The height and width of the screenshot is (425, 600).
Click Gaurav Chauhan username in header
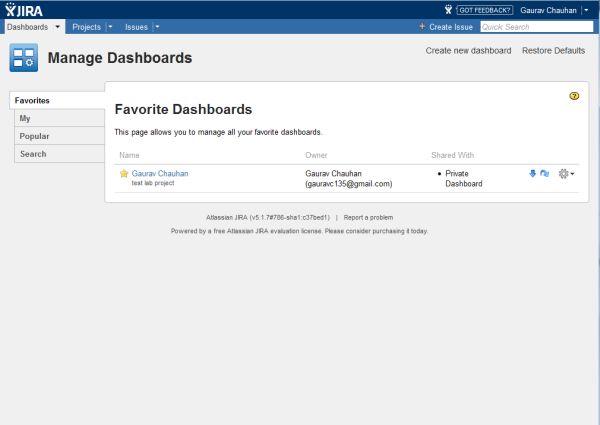(x=548, y=10)
